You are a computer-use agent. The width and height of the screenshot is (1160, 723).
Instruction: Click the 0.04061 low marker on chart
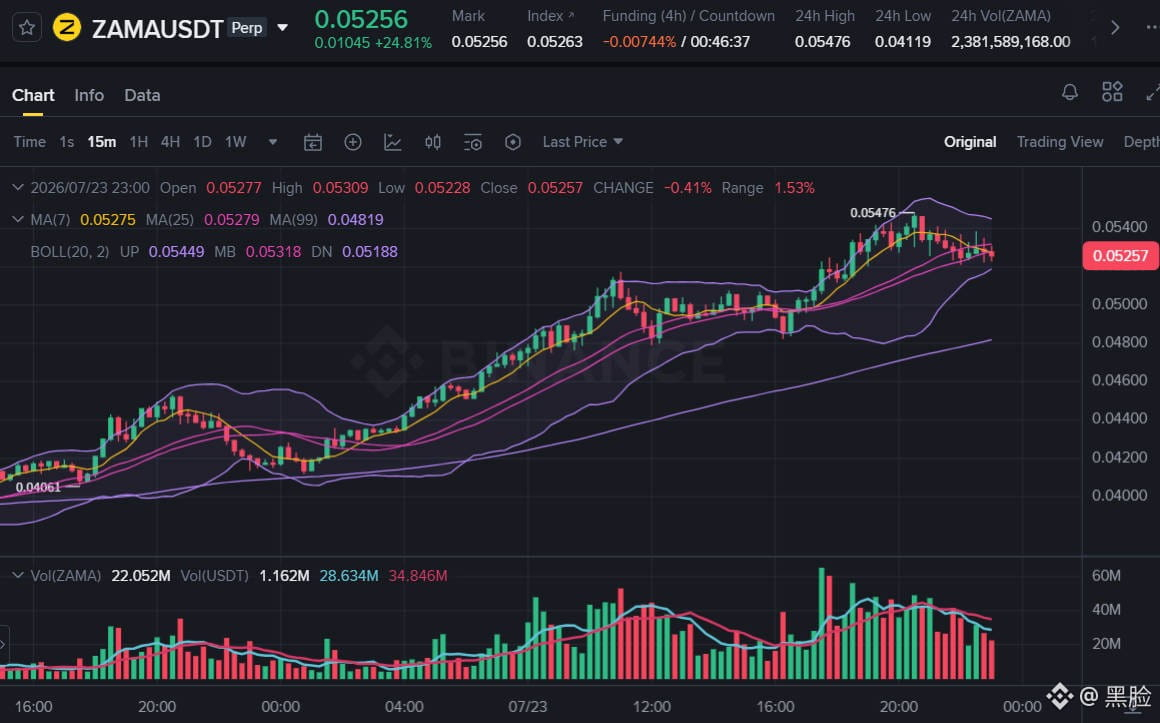pyautogui.click(x=38, y=487)
